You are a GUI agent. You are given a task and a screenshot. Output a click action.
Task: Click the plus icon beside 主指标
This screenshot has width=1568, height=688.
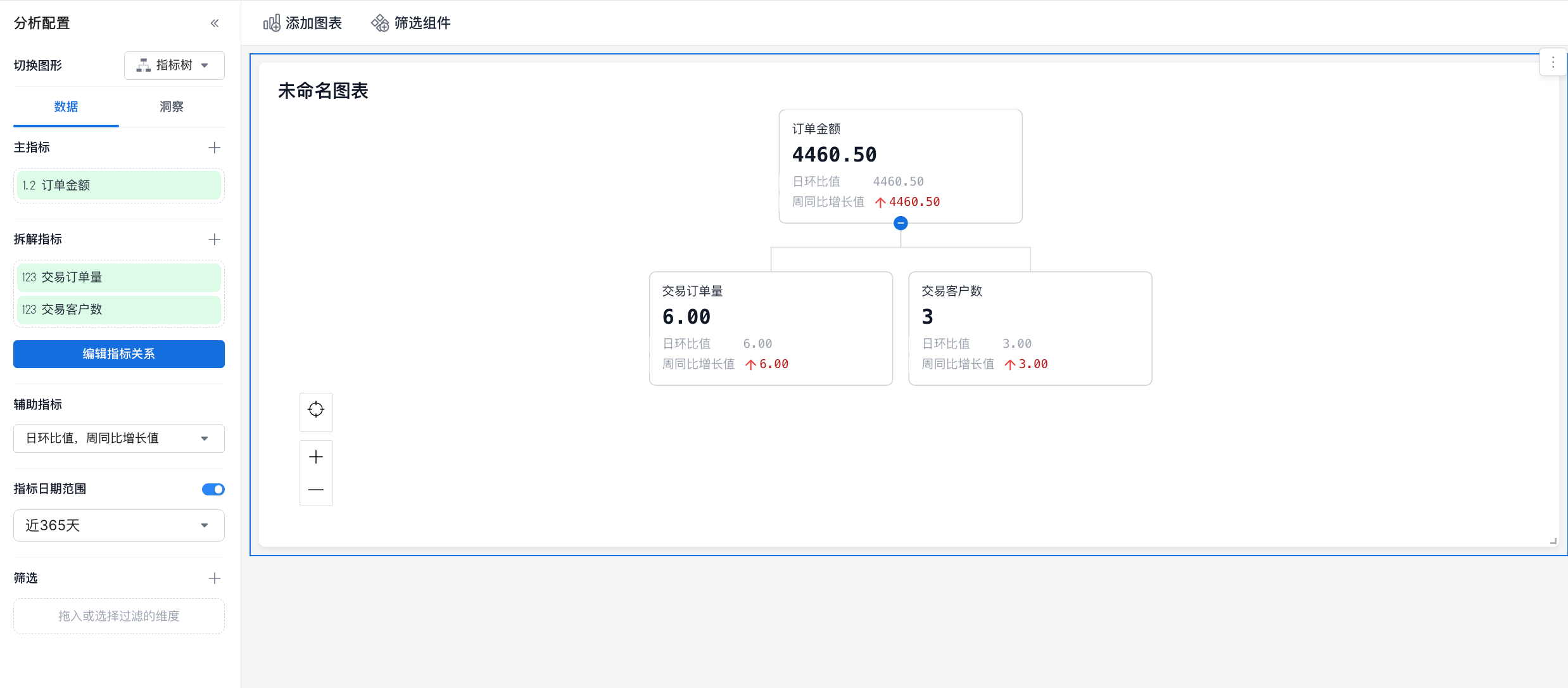click(215, 148)
